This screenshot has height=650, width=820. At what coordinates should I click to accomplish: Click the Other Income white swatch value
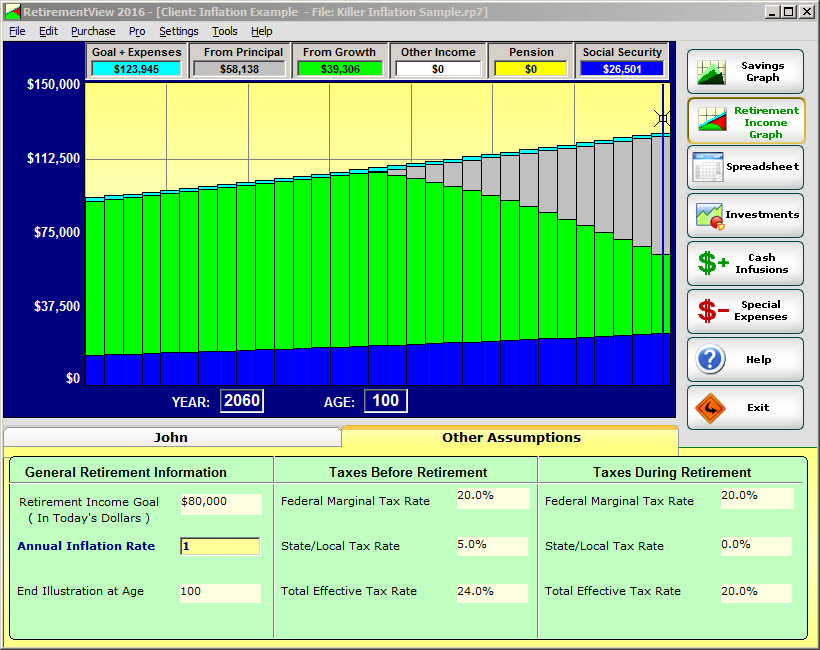pos(438,69)
